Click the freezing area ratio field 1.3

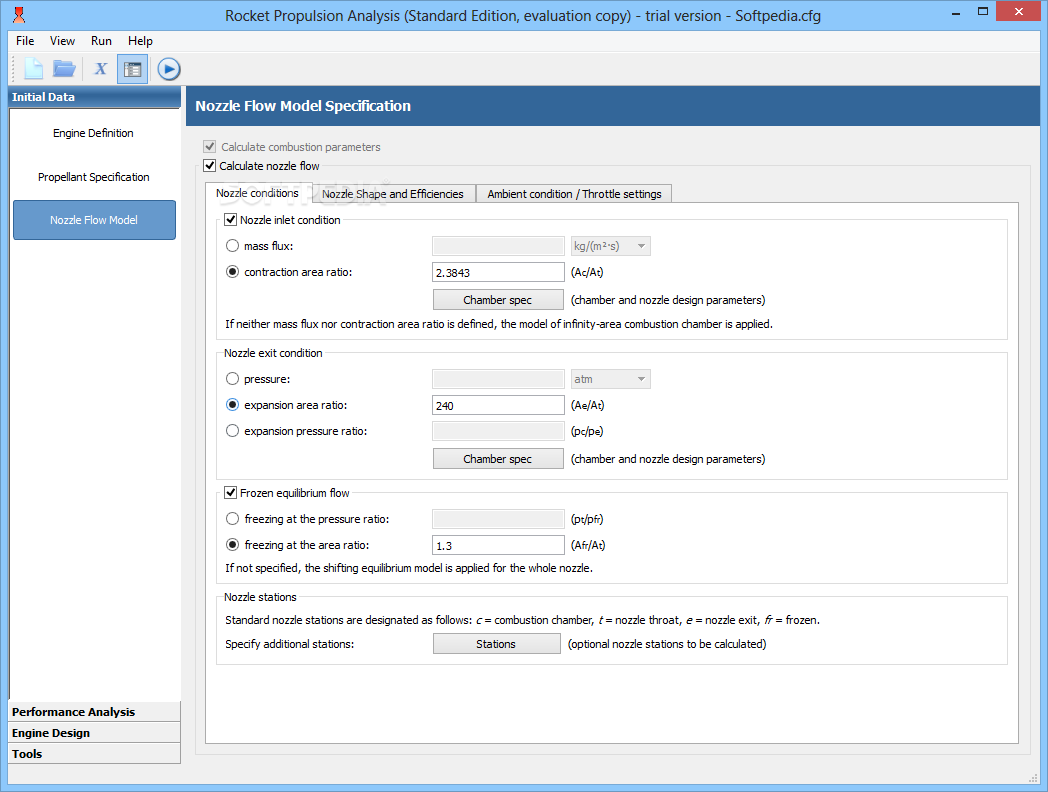click(498, 545)
